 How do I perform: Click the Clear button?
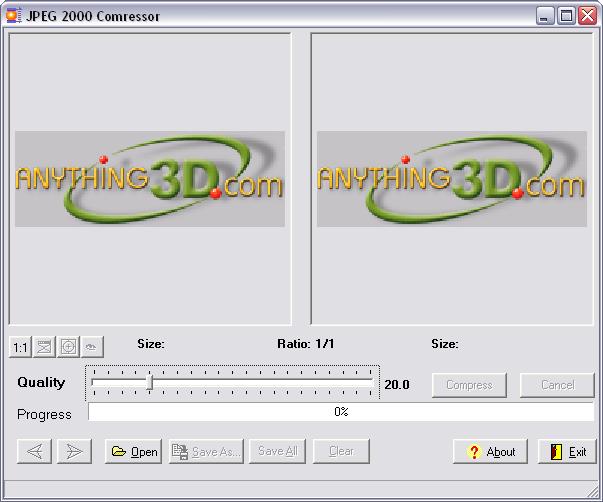coord(341,451)
